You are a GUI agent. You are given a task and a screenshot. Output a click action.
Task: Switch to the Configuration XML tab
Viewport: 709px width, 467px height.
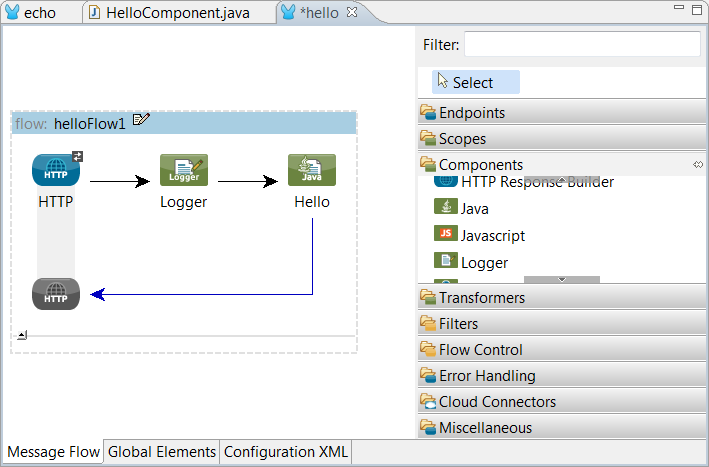(286, 452)
